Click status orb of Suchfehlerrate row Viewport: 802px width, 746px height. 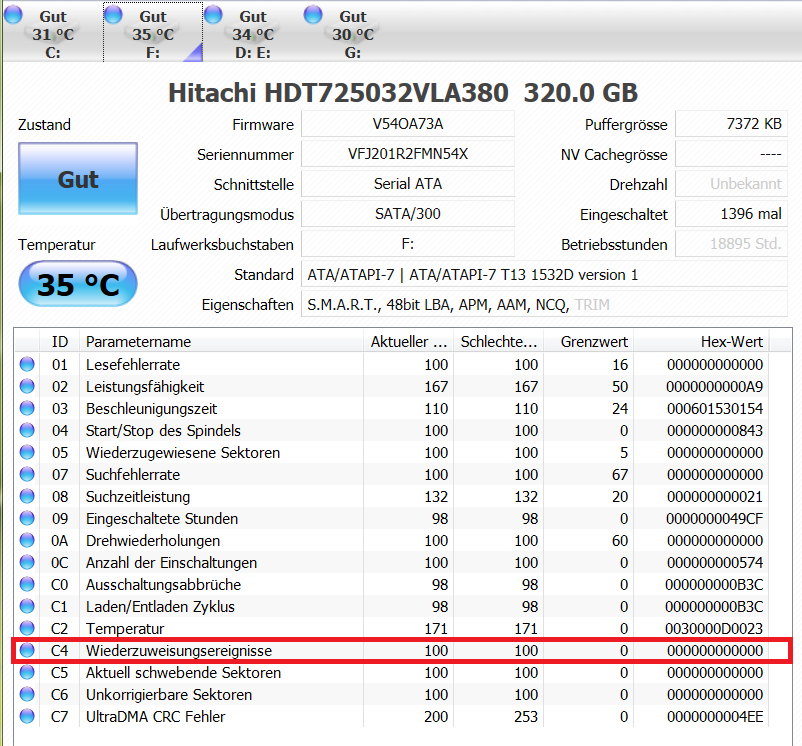[27, 474]
